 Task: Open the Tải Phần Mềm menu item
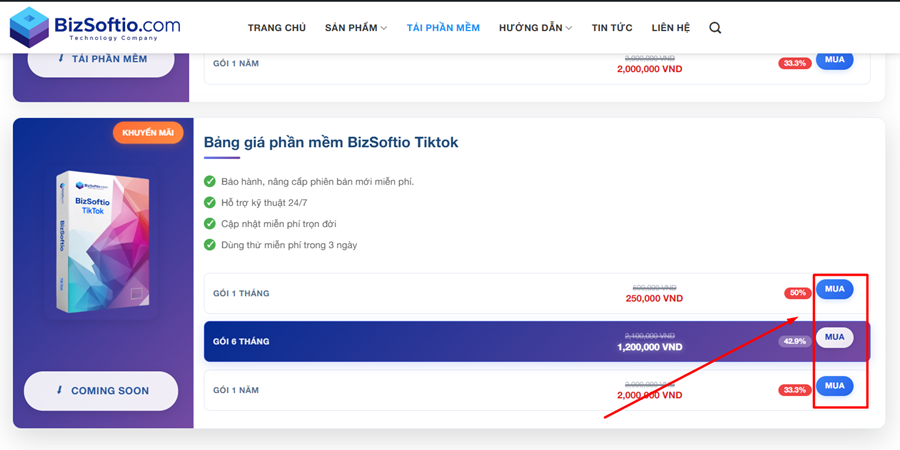[443, 28]
